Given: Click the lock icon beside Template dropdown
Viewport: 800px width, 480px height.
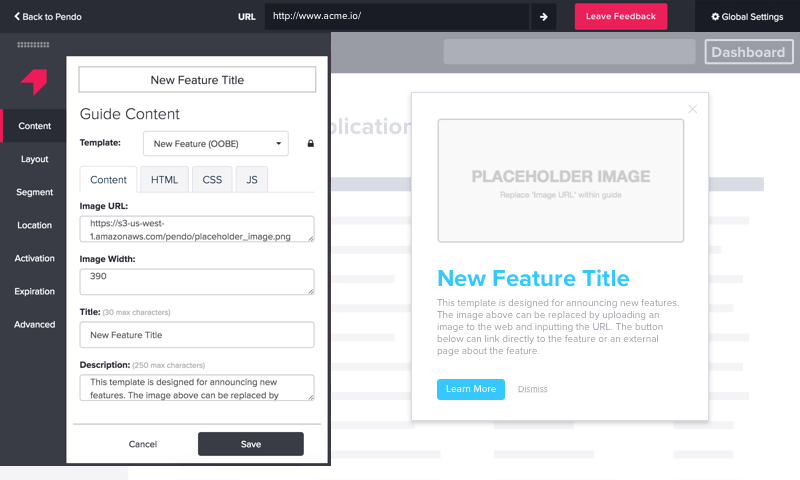Looking at the screenshot, I should click(310, 144).
